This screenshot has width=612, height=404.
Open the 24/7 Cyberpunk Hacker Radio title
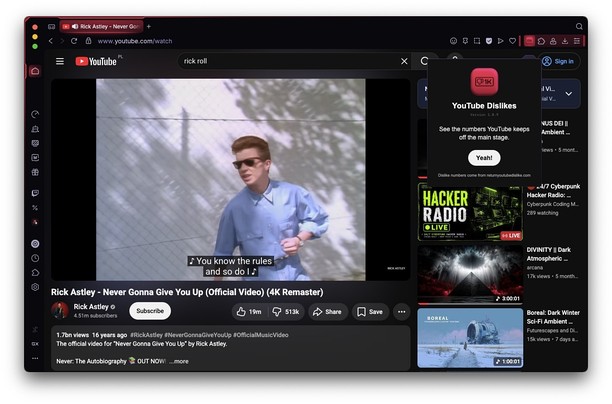click(x=553, y=190)
